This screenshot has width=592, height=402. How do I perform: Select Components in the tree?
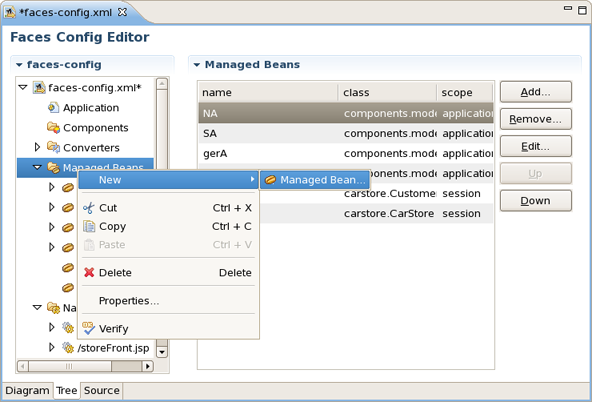pos(96,128)
